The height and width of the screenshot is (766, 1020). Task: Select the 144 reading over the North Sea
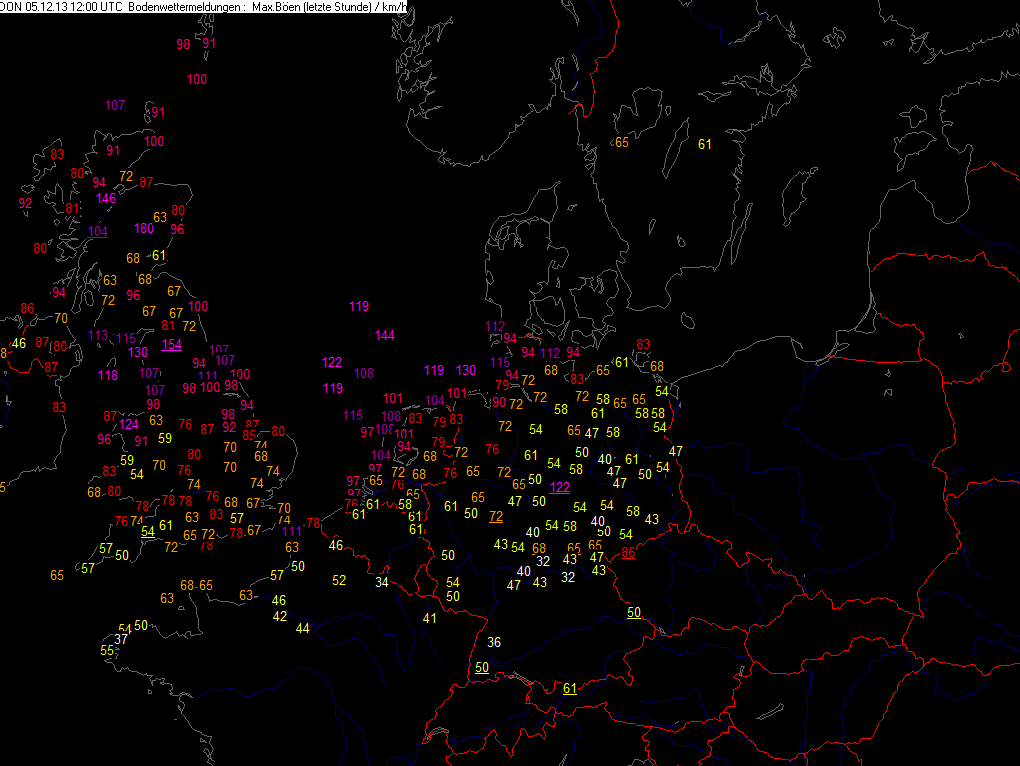384,336
